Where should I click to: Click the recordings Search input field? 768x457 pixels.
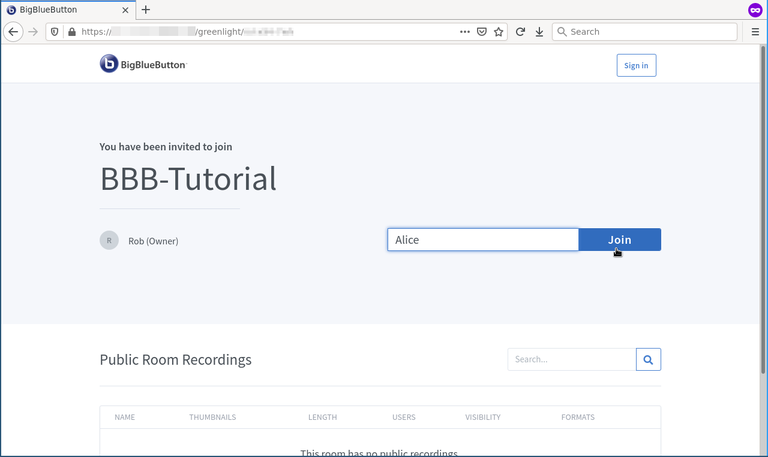[572, 360]
